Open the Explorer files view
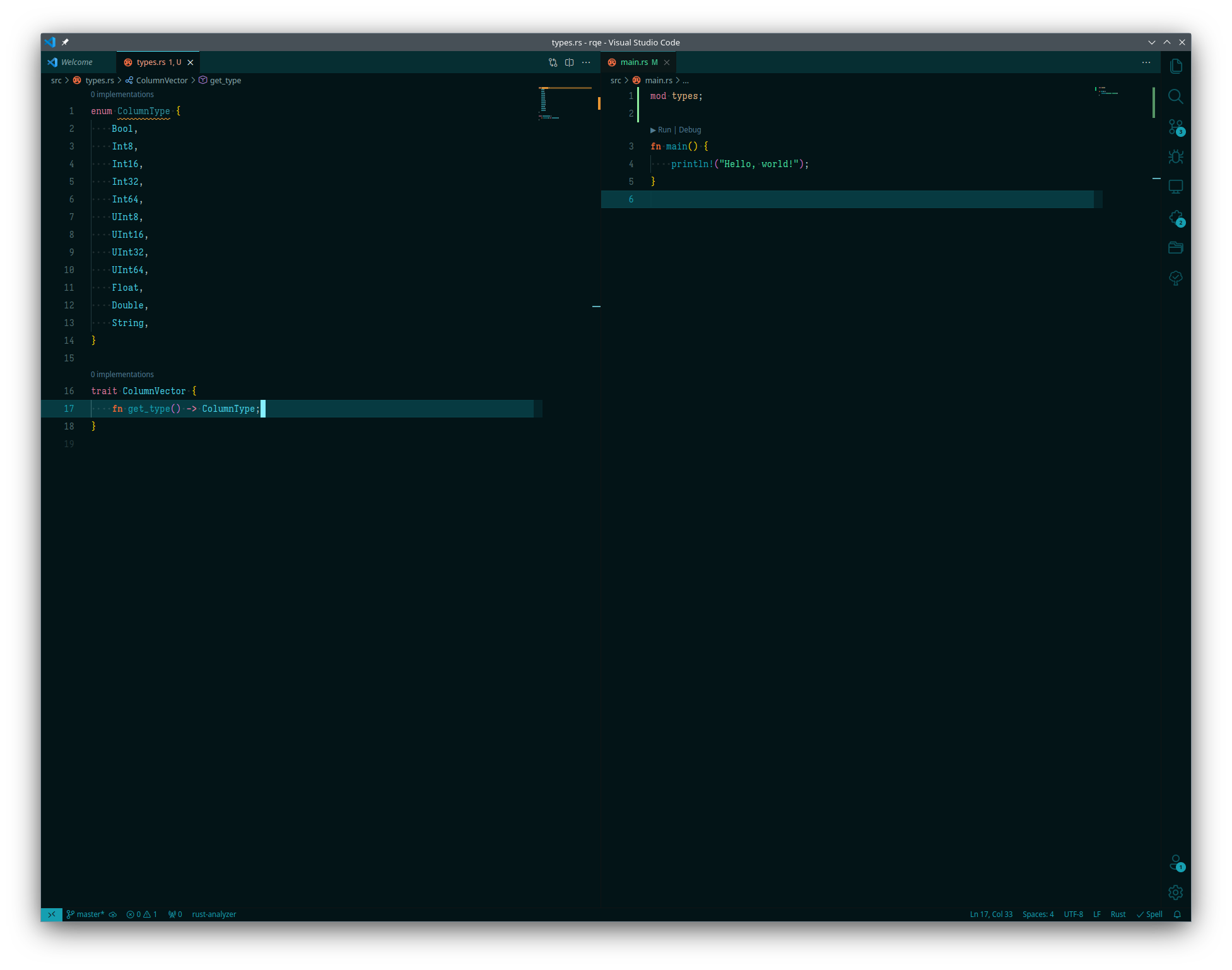 pyautogui.click(x=1176, y=66)
